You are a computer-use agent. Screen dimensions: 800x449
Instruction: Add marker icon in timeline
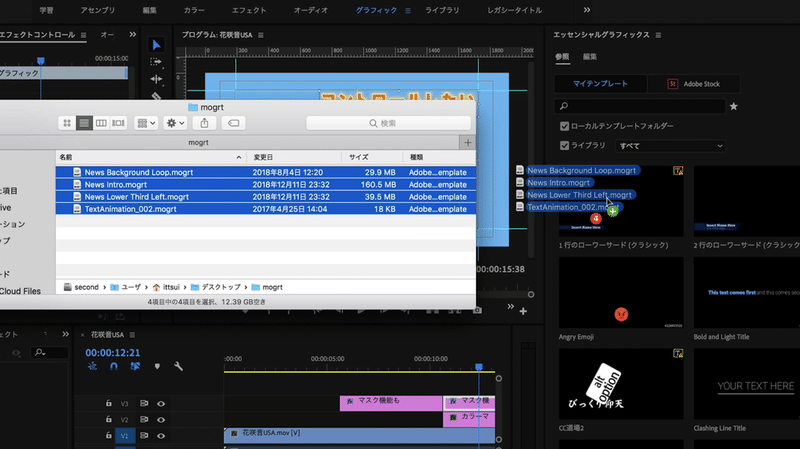point(157,366)
